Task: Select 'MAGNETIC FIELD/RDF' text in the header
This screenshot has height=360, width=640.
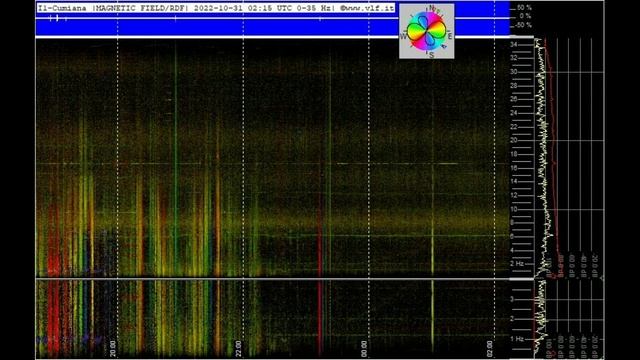Action: pyautogui.click(x=140, y=8)
